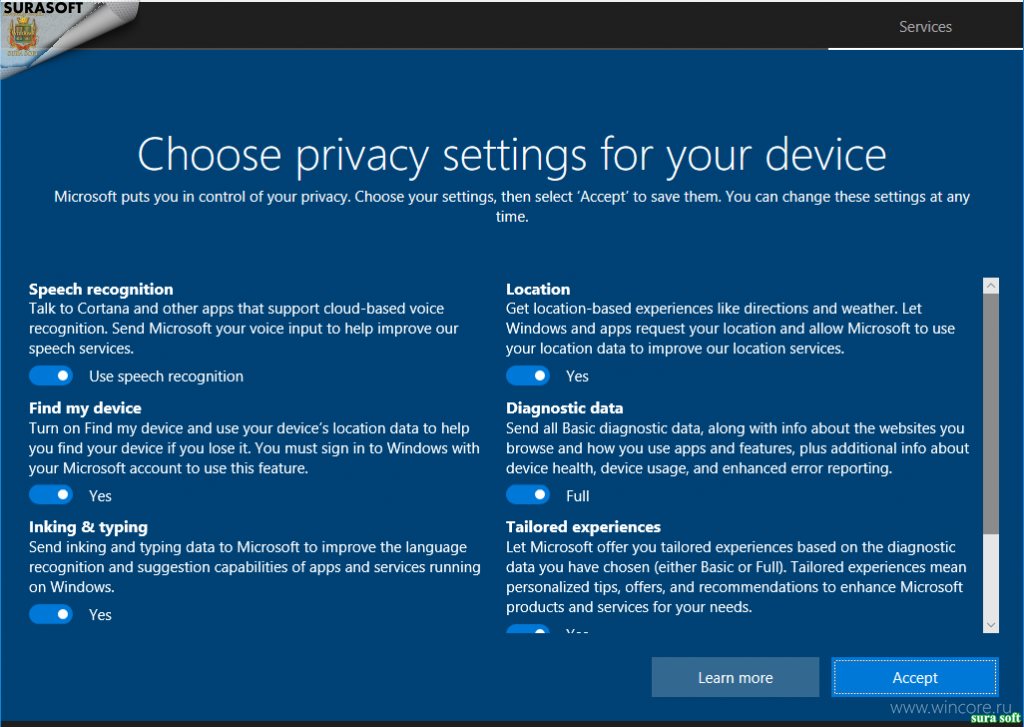Viewport: 1024px width, 727px height.
Task: Click the Learn more button
Action: click(735, 677)
